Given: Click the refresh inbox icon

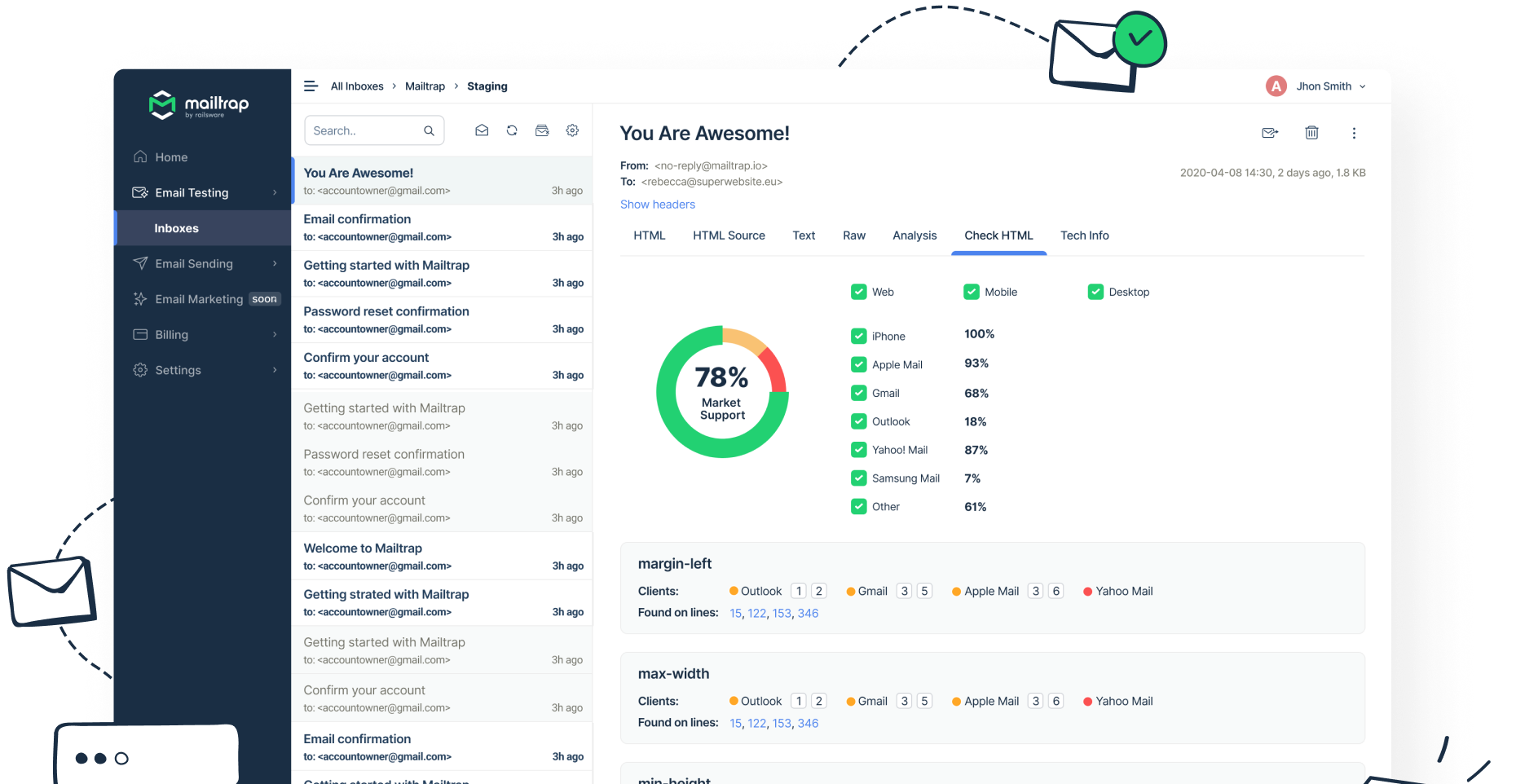Looking at the screenshot, I should (x=512, y=130).
